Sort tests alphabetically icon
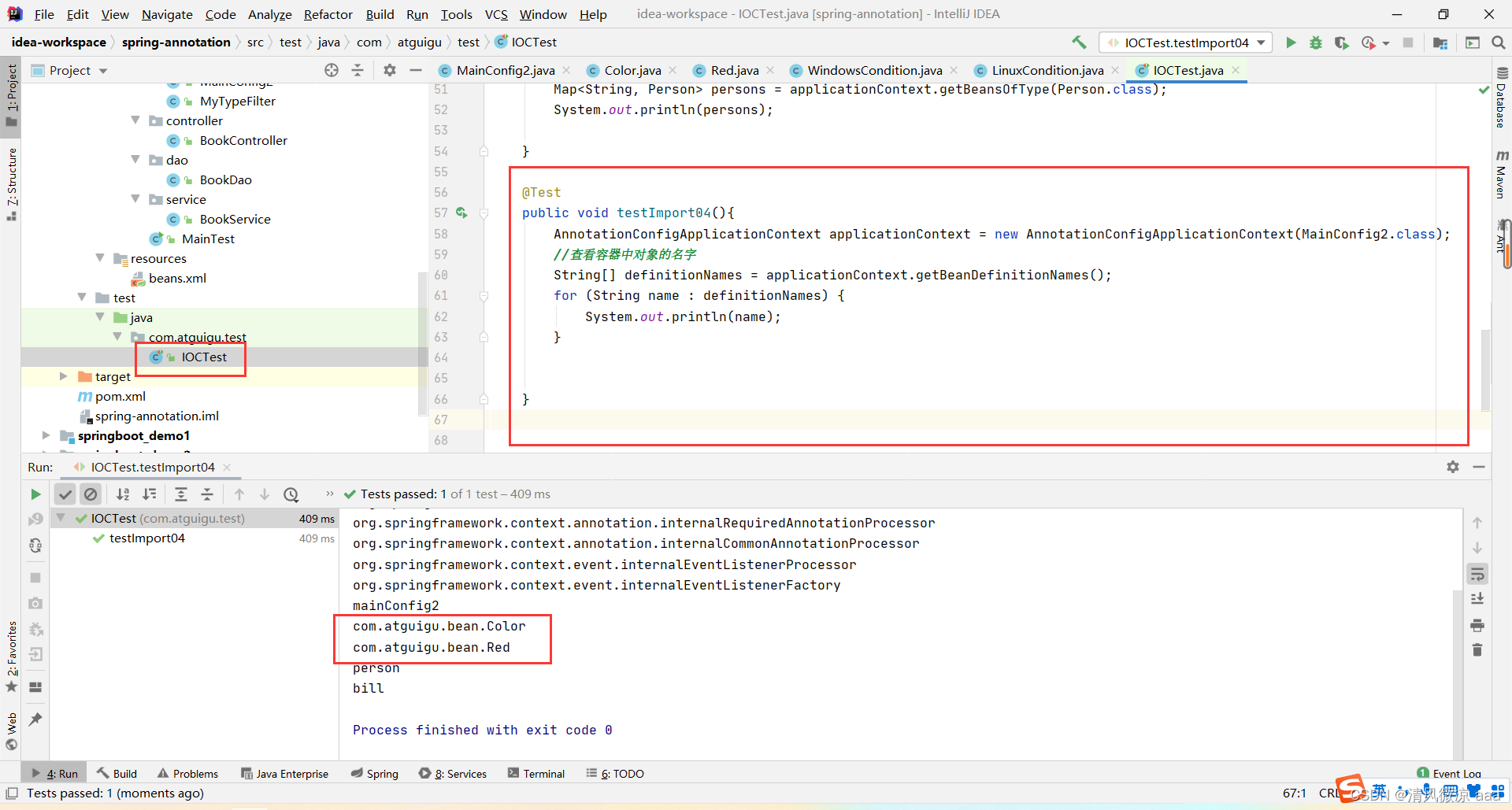The image size is (1512, 810). (123, 494)
